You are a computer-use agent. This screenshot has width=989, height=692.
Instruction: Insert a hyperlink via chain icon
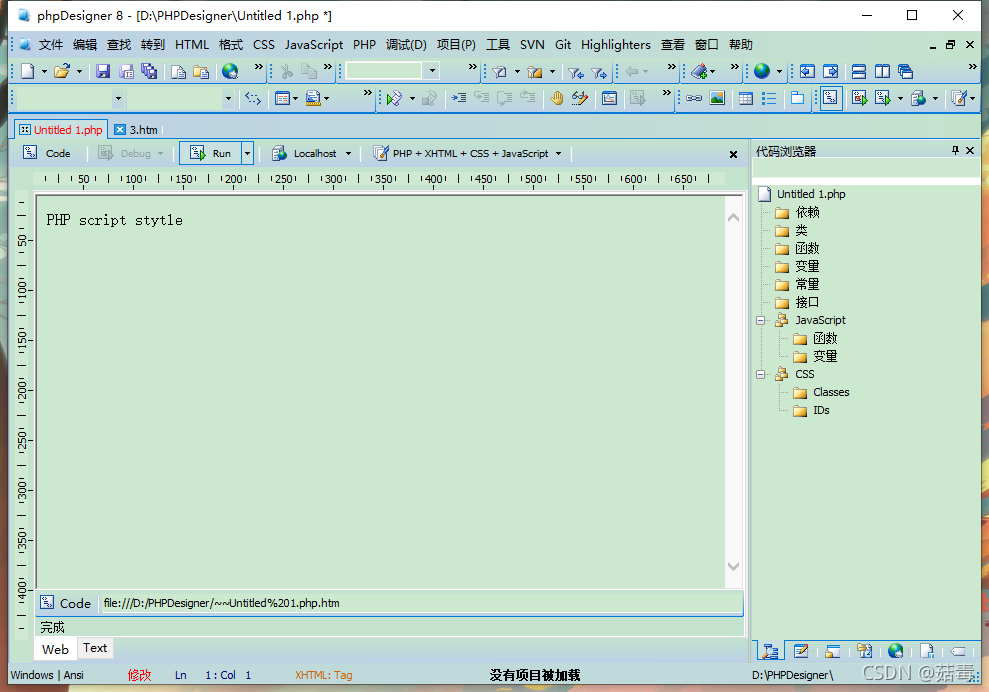tap(694, 98)
